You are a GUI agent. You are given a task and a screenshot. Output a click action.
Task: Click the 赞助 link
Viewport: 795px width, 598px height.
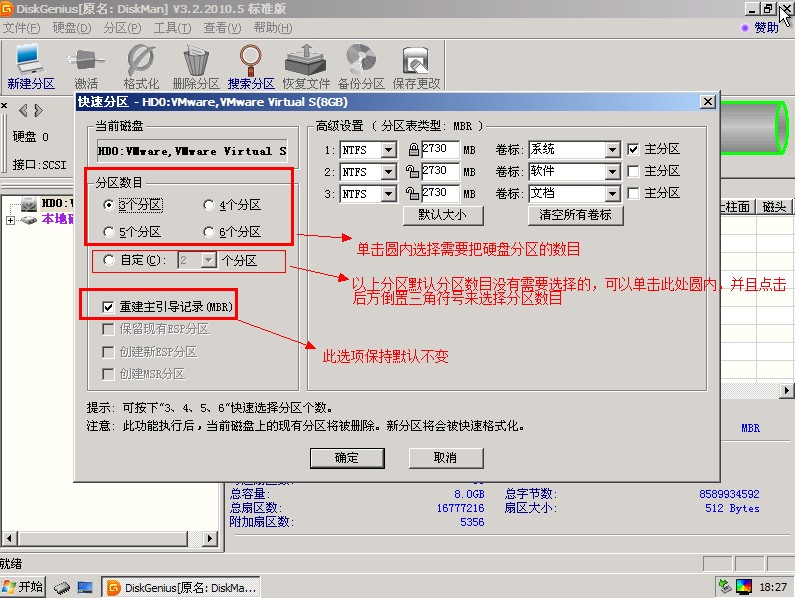click(x=766, y=28)
